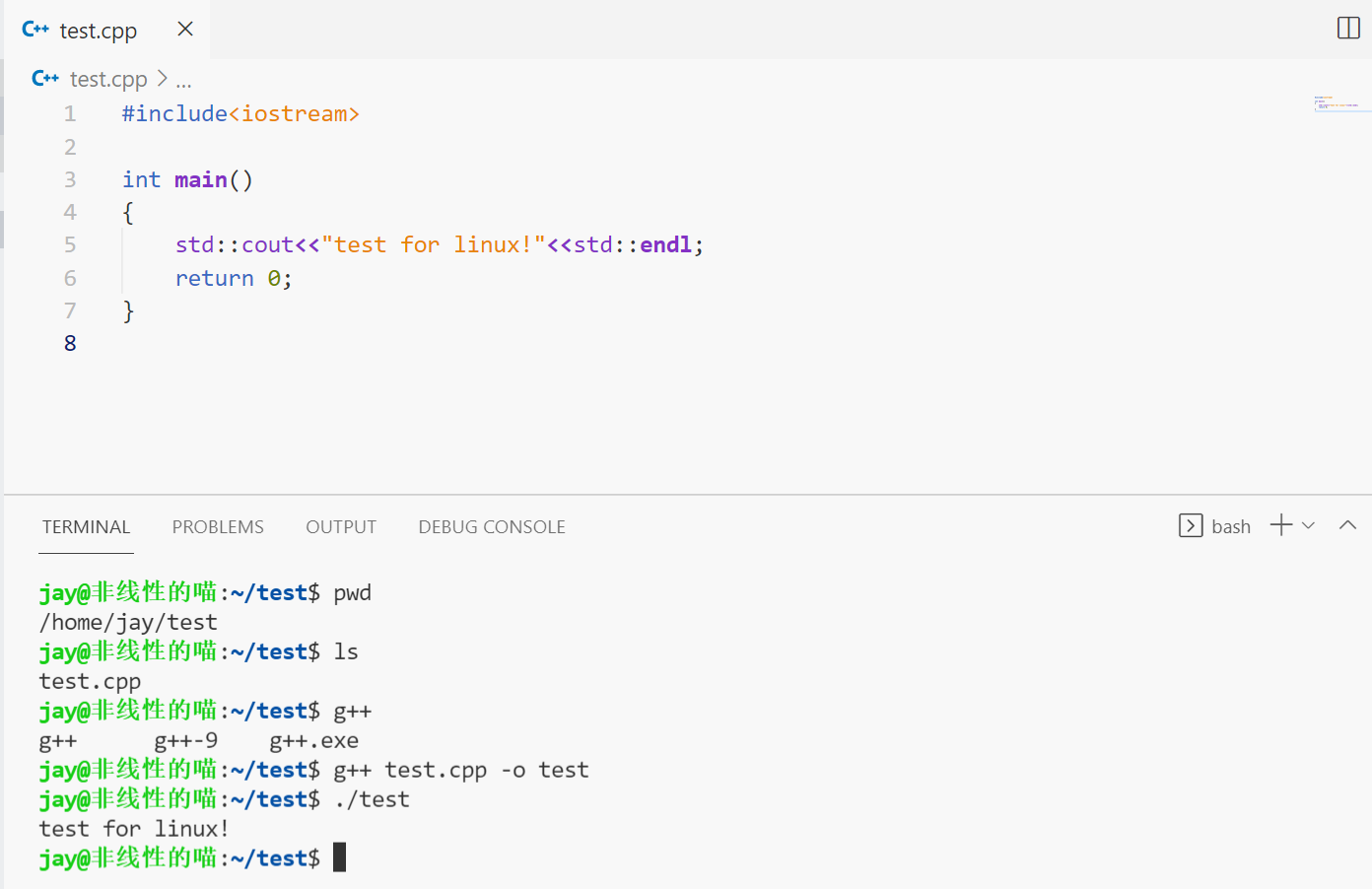Select the test.cpp editor tab
The image size is (1372, 889).
coord(106,30)
